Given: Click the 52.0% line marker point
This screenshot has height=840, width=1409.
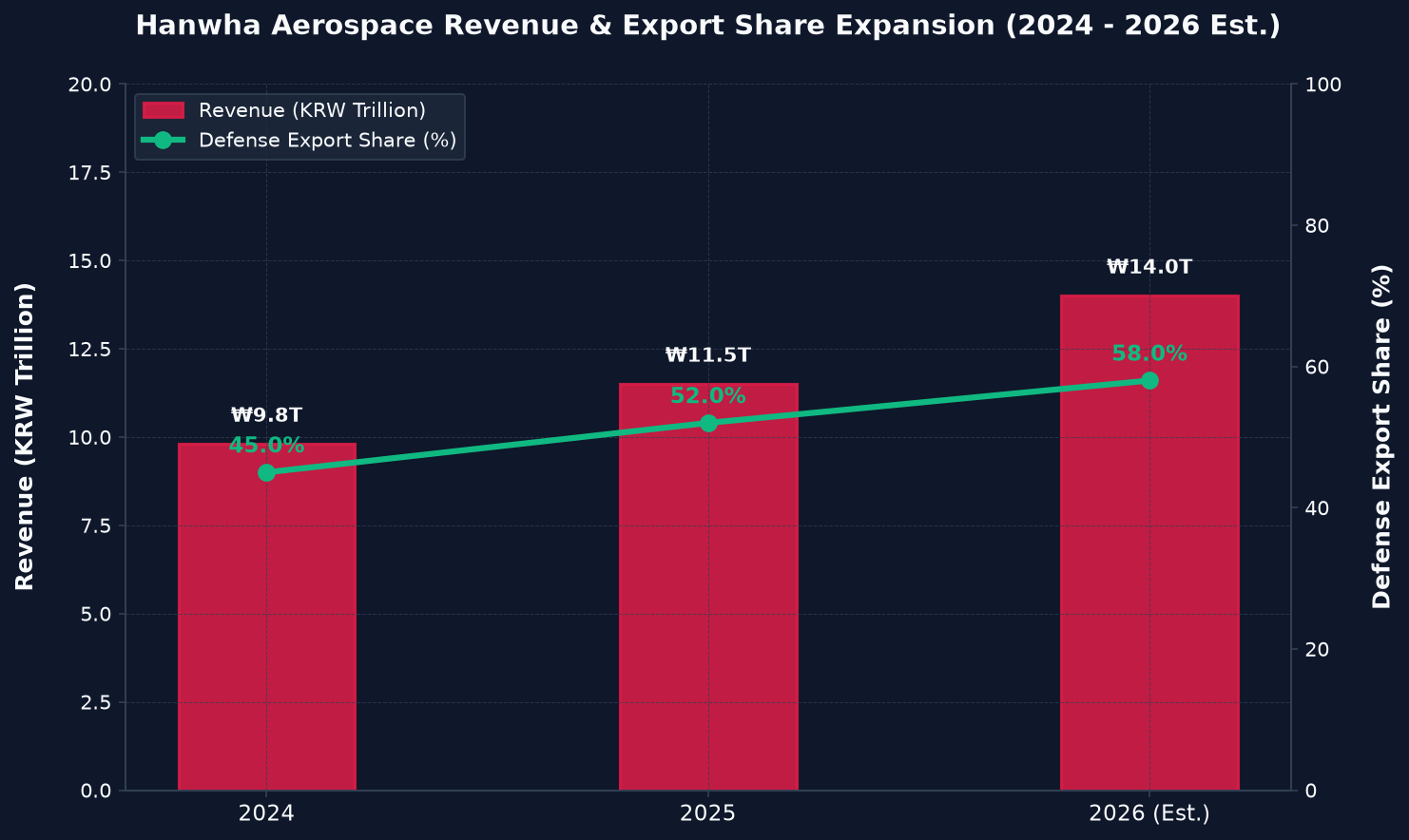Looking at the screenshot, I should tap(708, 423).
